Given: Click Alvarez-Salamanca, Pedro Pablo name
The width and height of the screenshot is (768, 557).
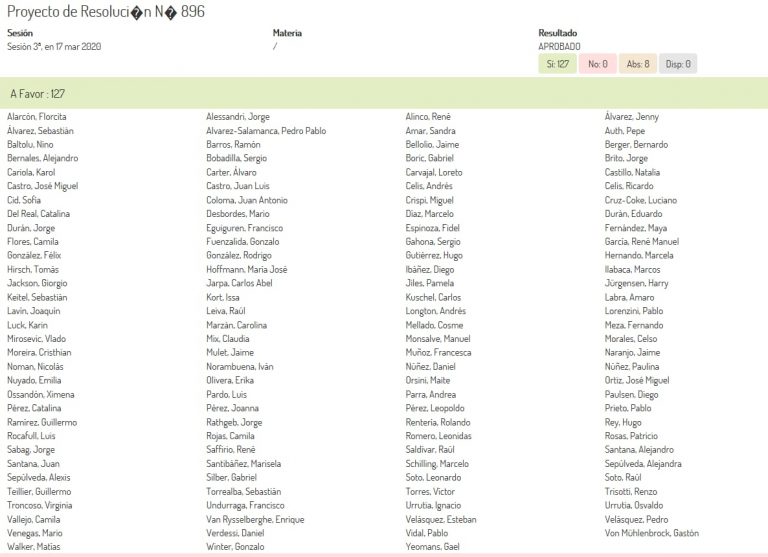Looking at the screenshot, I should point(265,131).
